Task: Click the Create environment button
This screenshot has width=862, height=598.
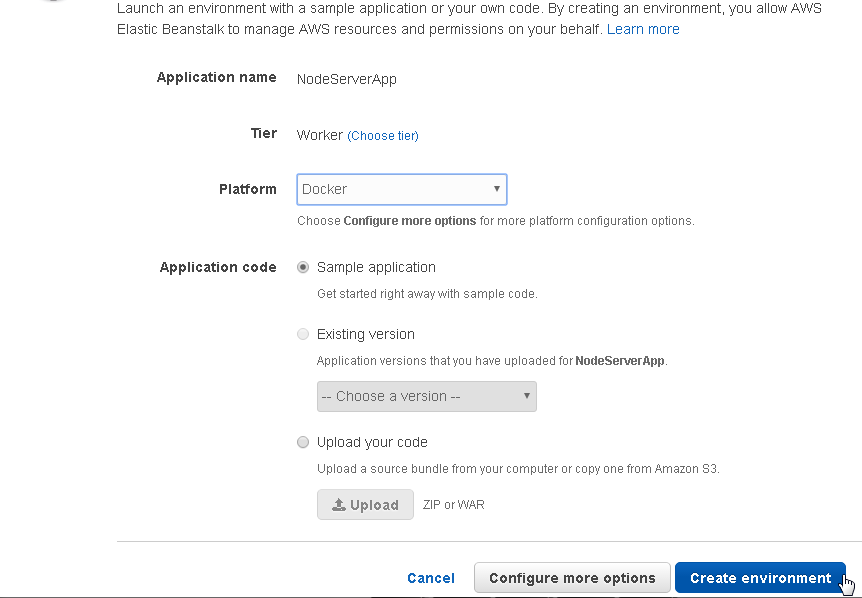Action: tap(760, 578)
